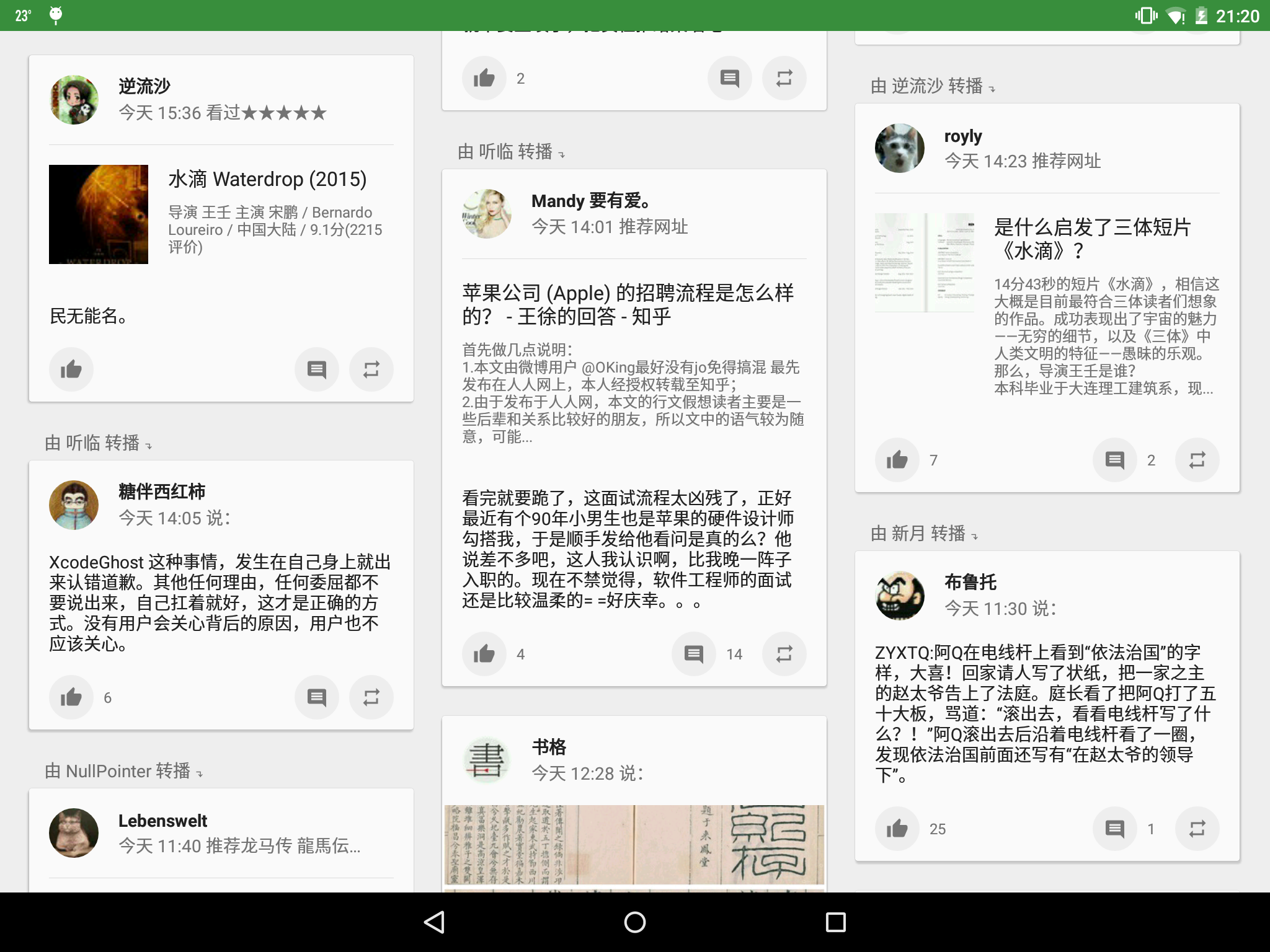The height and width of the screenshot is (952, 1270).
Task: Open 书格's profile avatar
Action: click(486, 759)
